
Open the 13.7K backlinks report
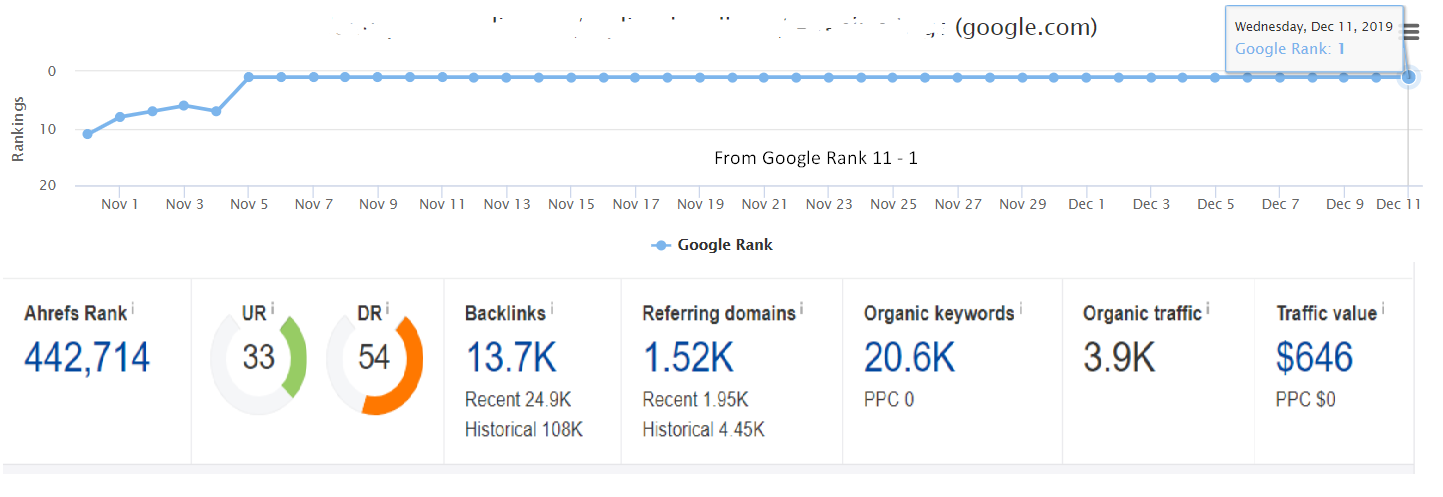(x=510, y=357)
